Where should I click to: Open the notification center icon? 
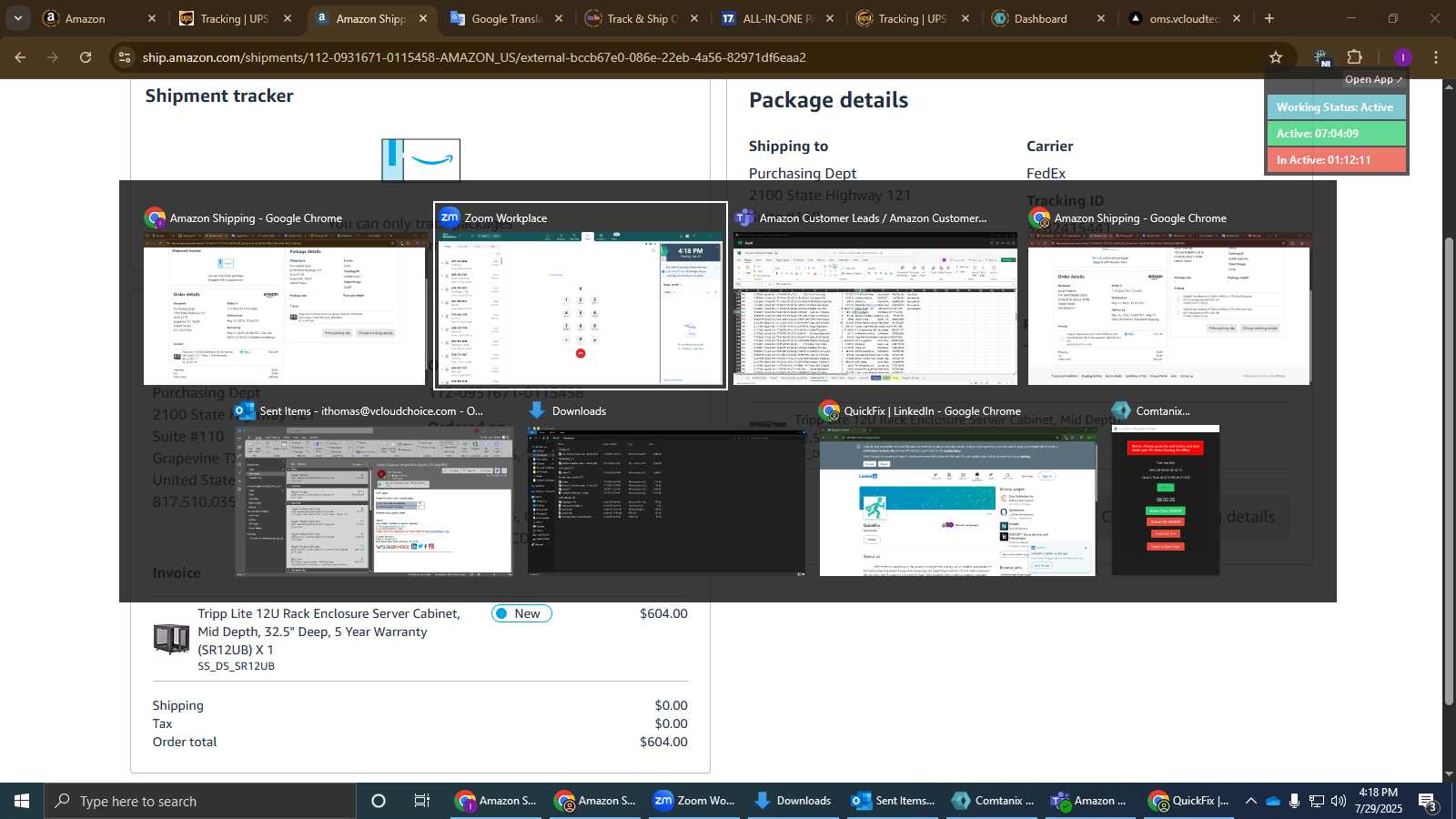(1427, 801)
